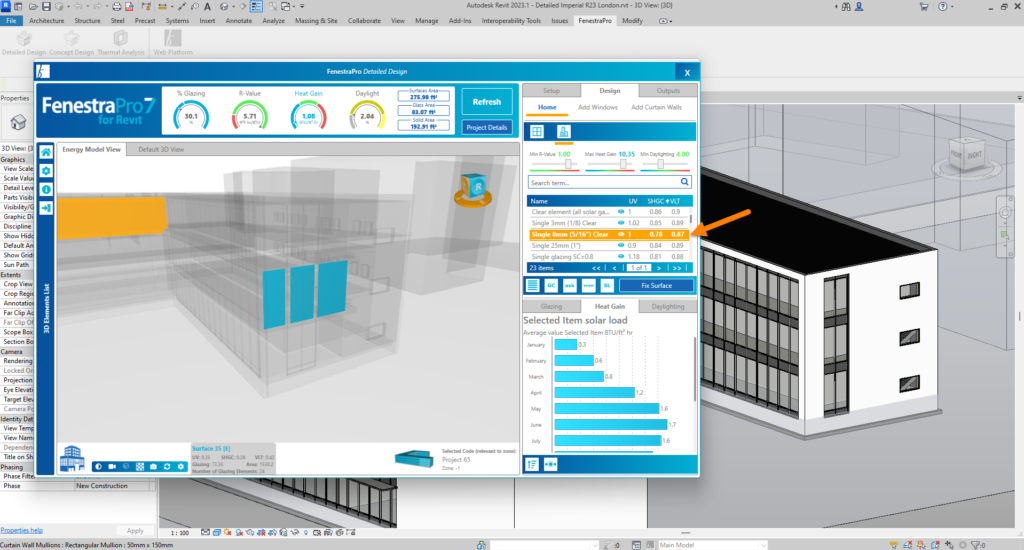Click the Fix Surface button
The height and width of the screenshot is (550, 1024).
coord(656,285)
